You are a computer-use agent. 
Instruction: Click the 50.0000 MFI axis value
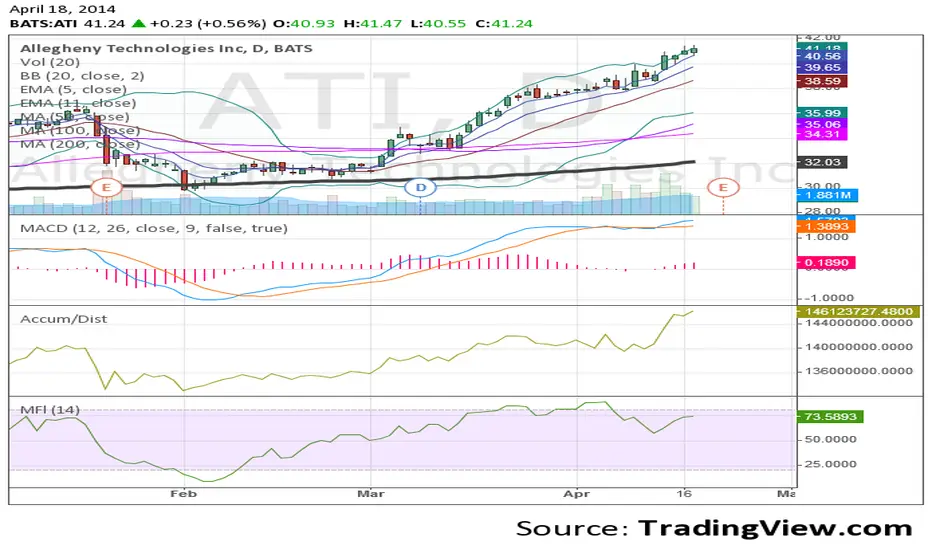click(x=831, y=439)
